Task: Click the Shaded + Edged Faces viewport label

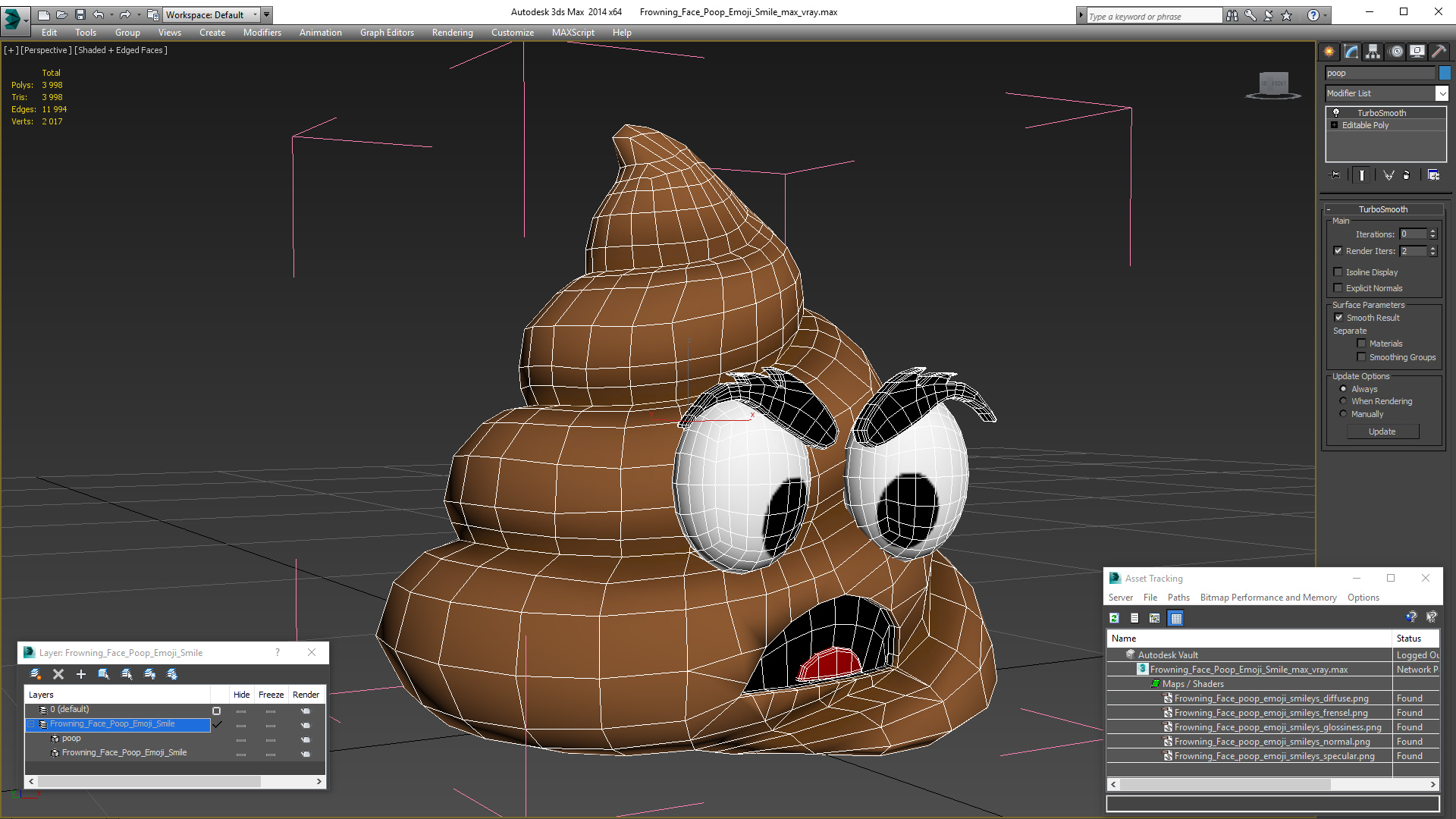Action: pos(121,50)
